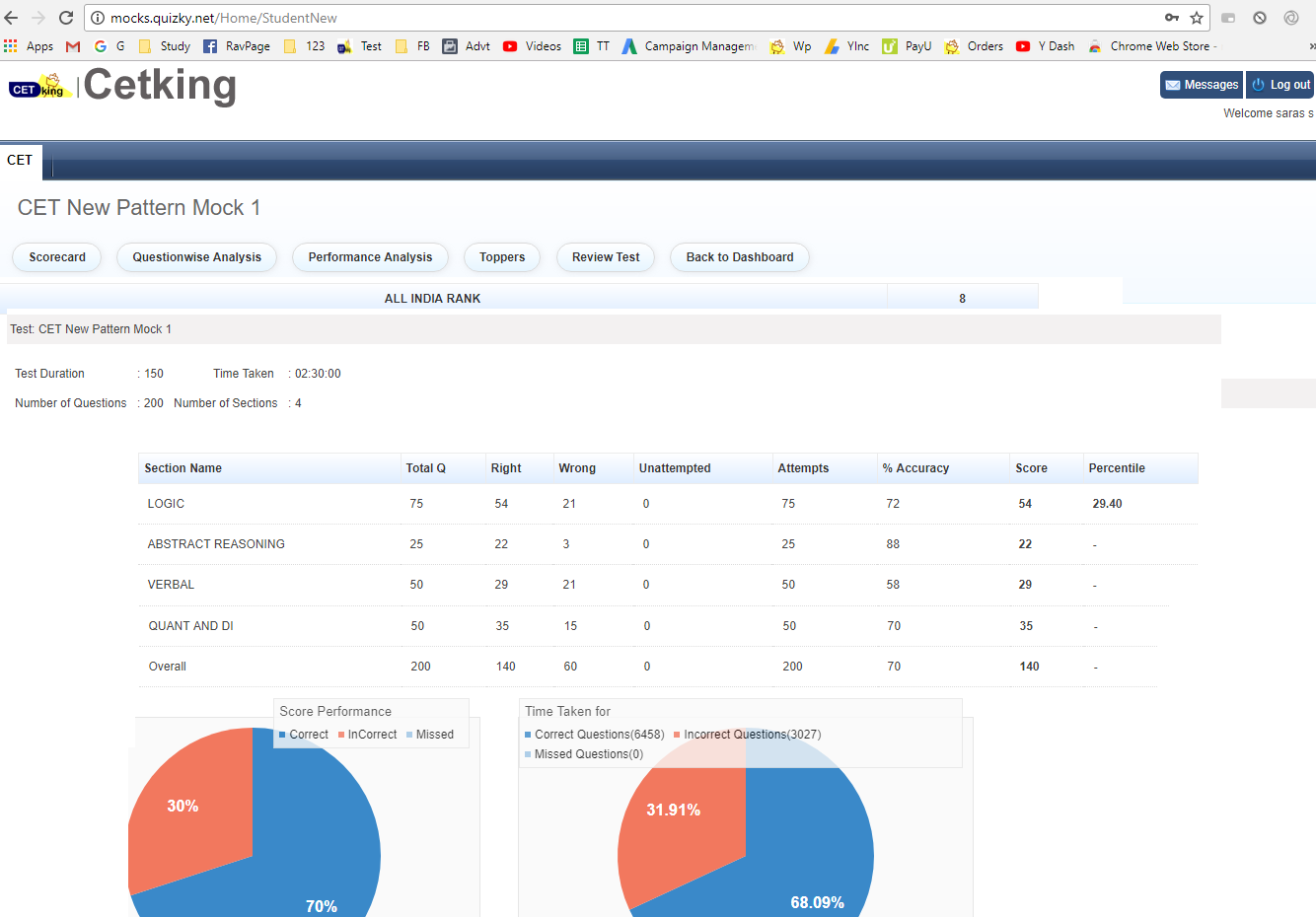Open the FB bookmark folder
Viewport: 1316px width, 917px height.
click(x=412, y=46)
